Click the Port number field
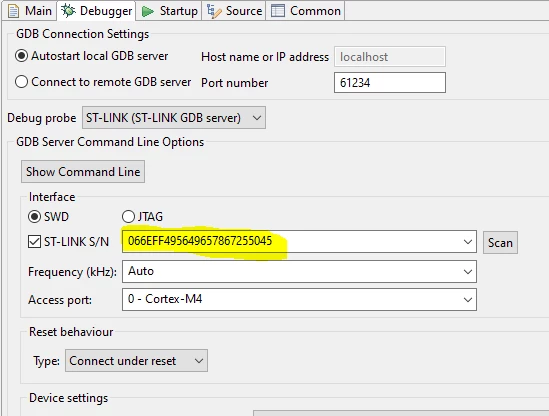Viewport: 549px width, 416px height. click(390, 83)
